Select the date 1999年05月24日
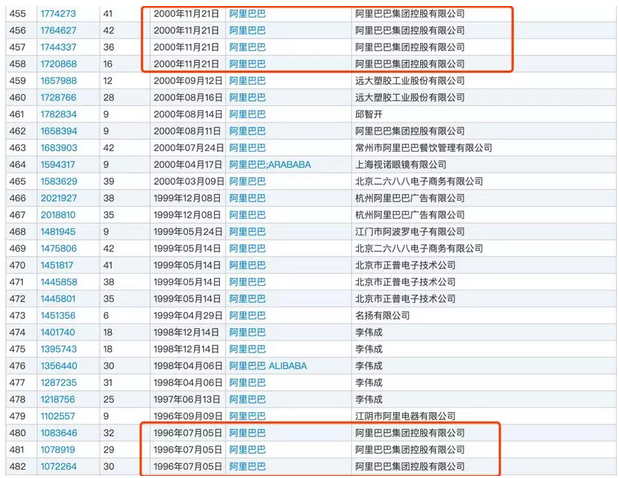Viewport: 619px width, 478px height. pyautogui.click(x=188, y=232)
